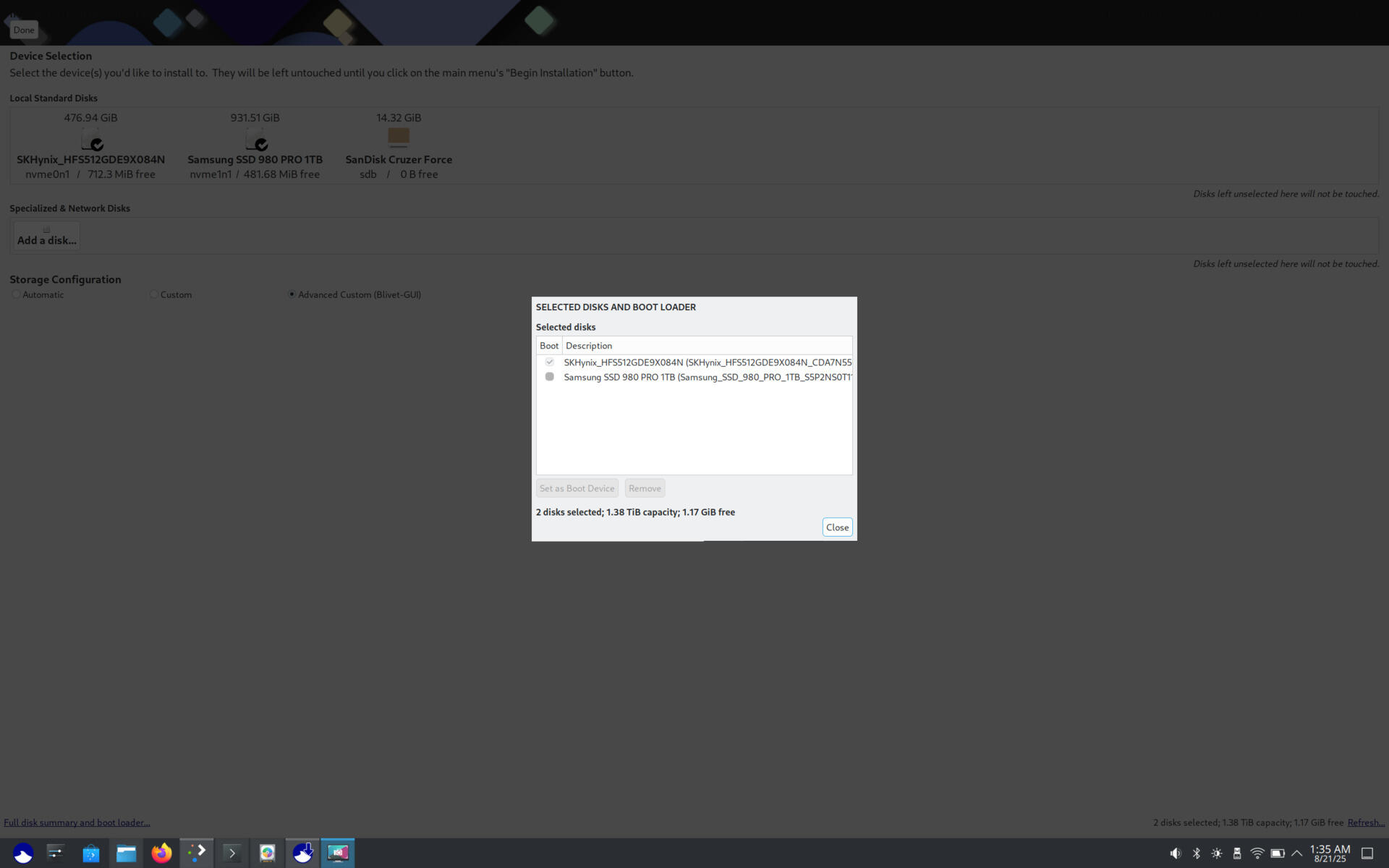This screenshot has width=1389, height=868.
Task: Open System Settings from taskbar
Action: tap(56, 854)
